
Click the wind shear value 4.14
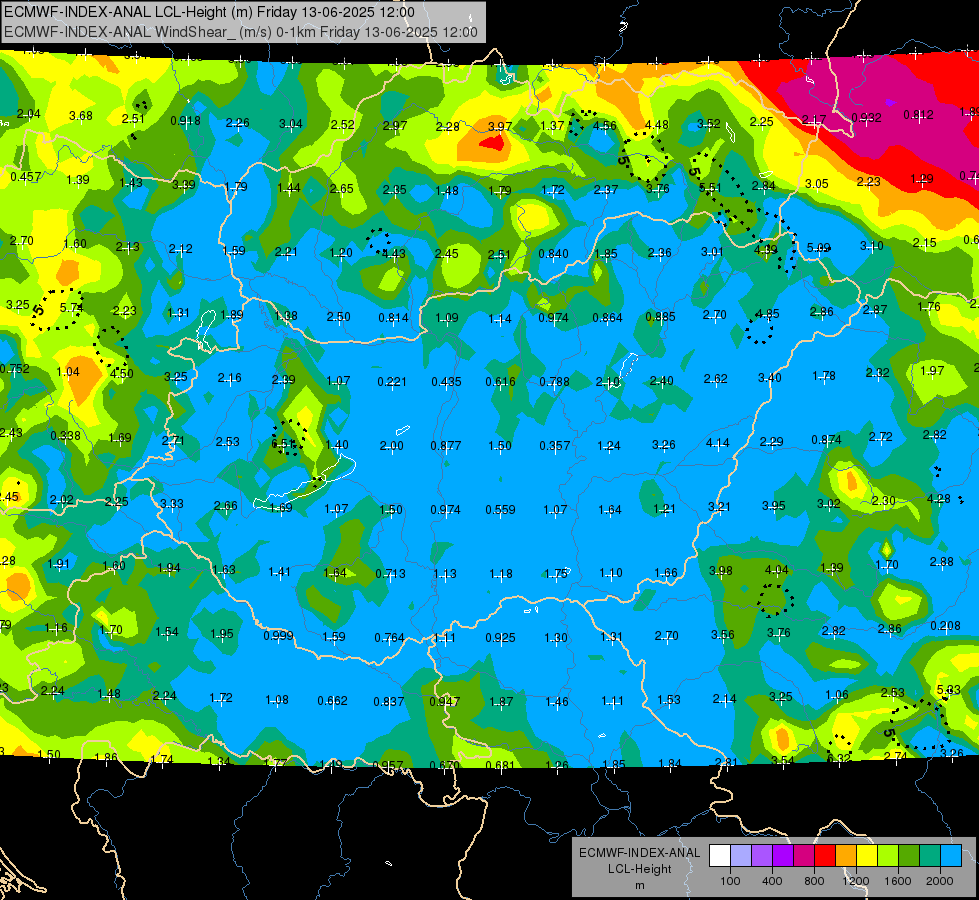[x=717, y=443]
